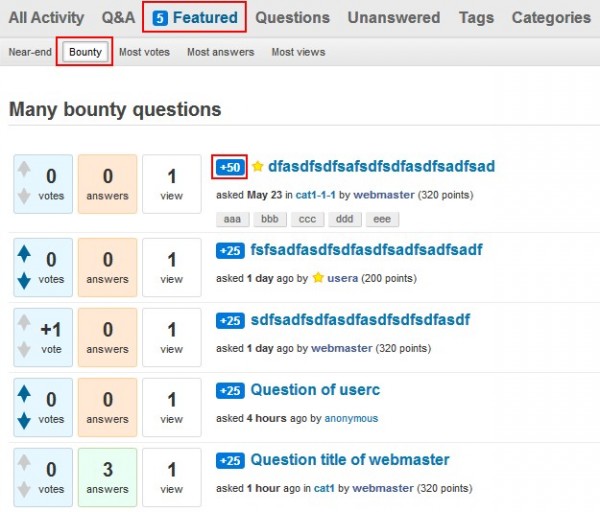This screenshot has width=600, height=512.
Task: Open the Featured tab
Action: point(196,17)
